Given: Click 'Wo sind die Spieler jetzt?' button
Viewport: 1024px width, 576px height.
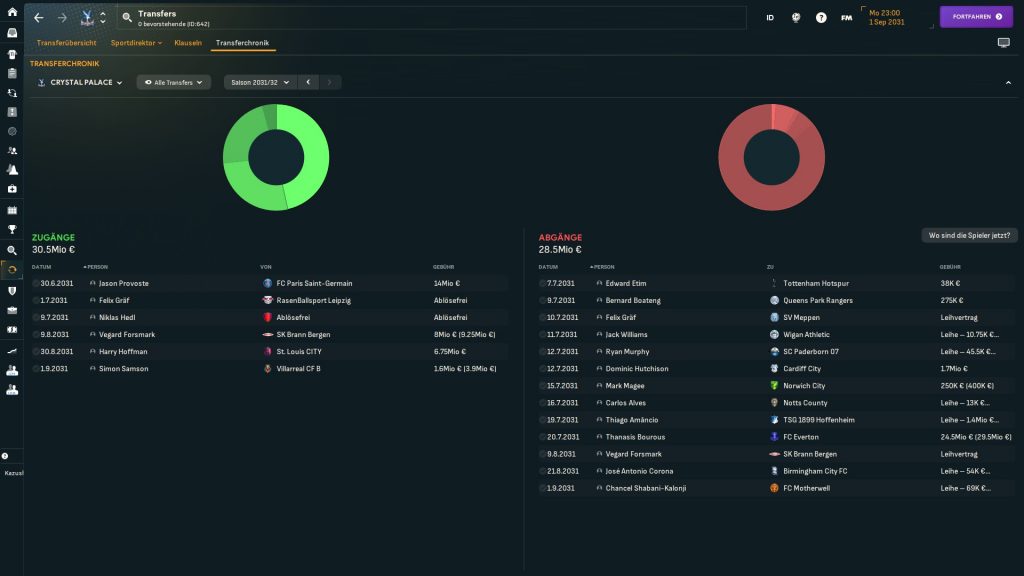Looking at the screenshot, I should [x=969, y=235].
